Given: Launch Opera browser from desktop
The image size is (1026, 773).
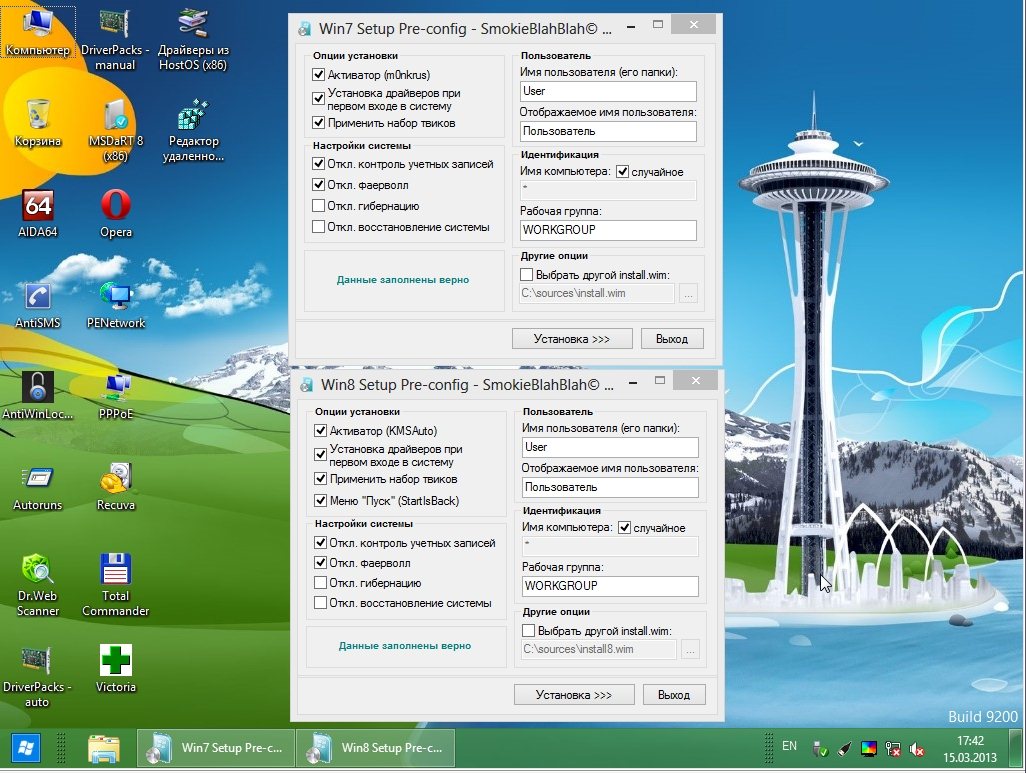Looking at the screenshot, I should pyautogui.click(x=116, y=207).
